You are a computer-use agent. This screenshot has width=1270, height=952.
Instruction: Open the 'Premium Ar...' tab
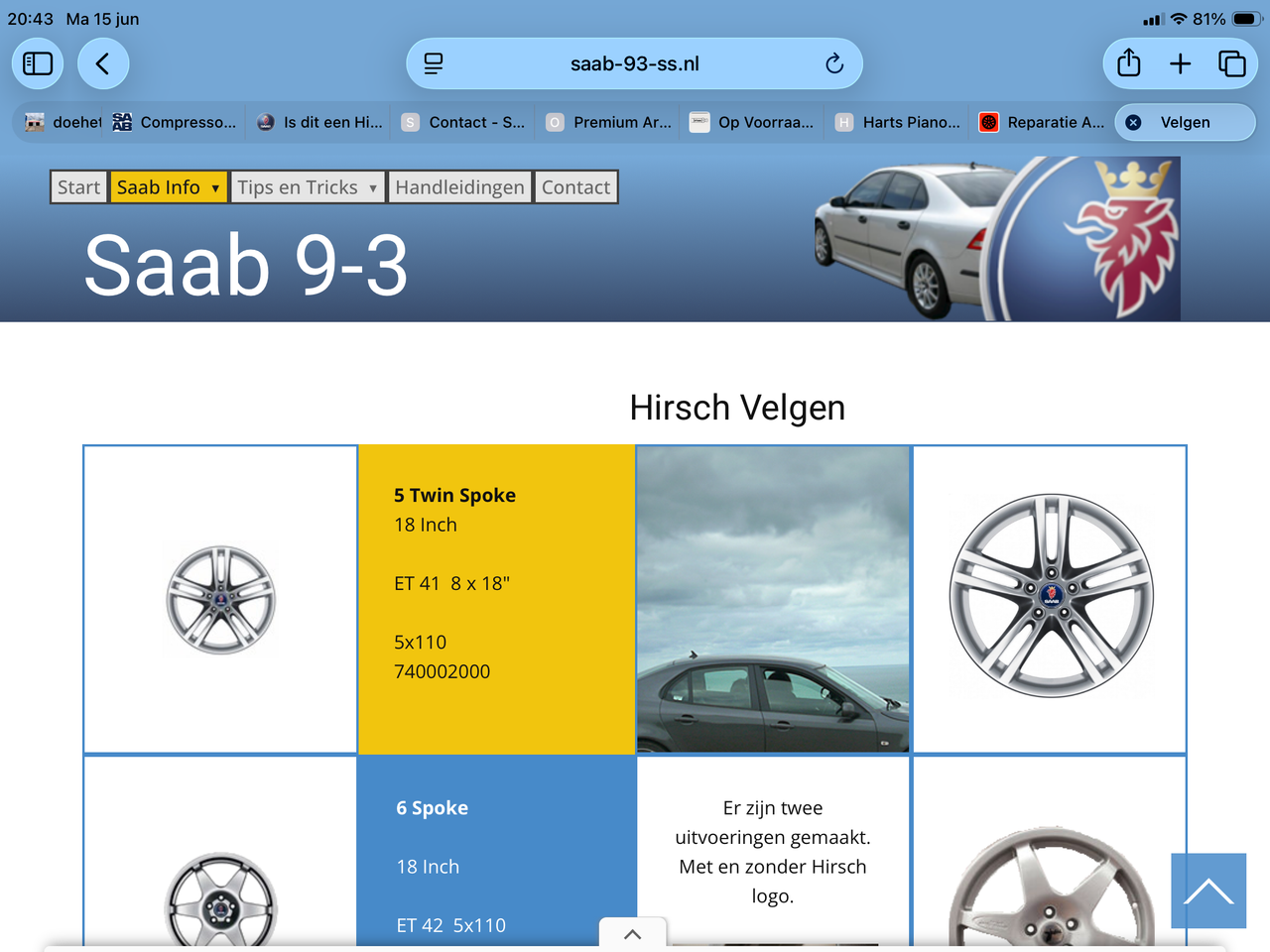click(608, 122)
